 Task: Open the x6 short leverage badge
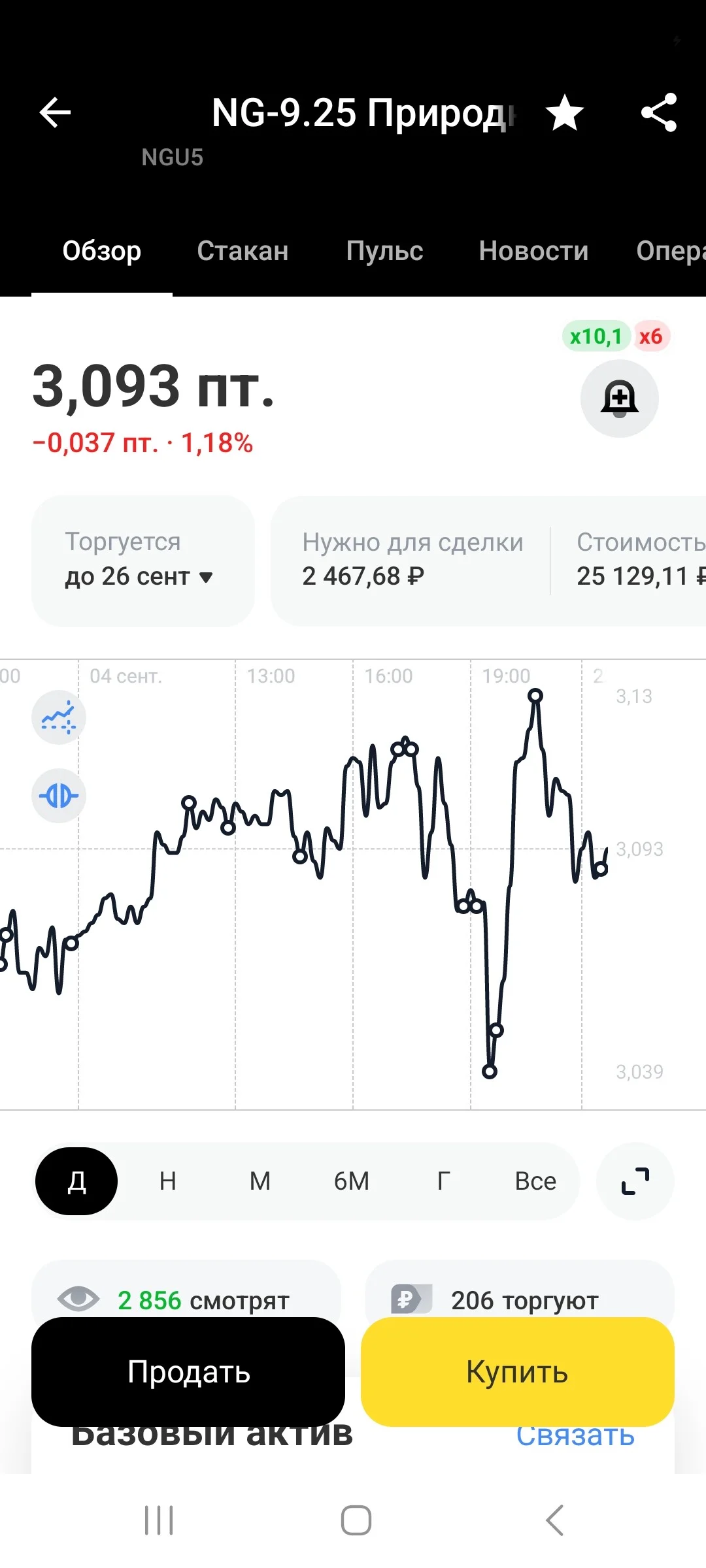coord(651,336)
